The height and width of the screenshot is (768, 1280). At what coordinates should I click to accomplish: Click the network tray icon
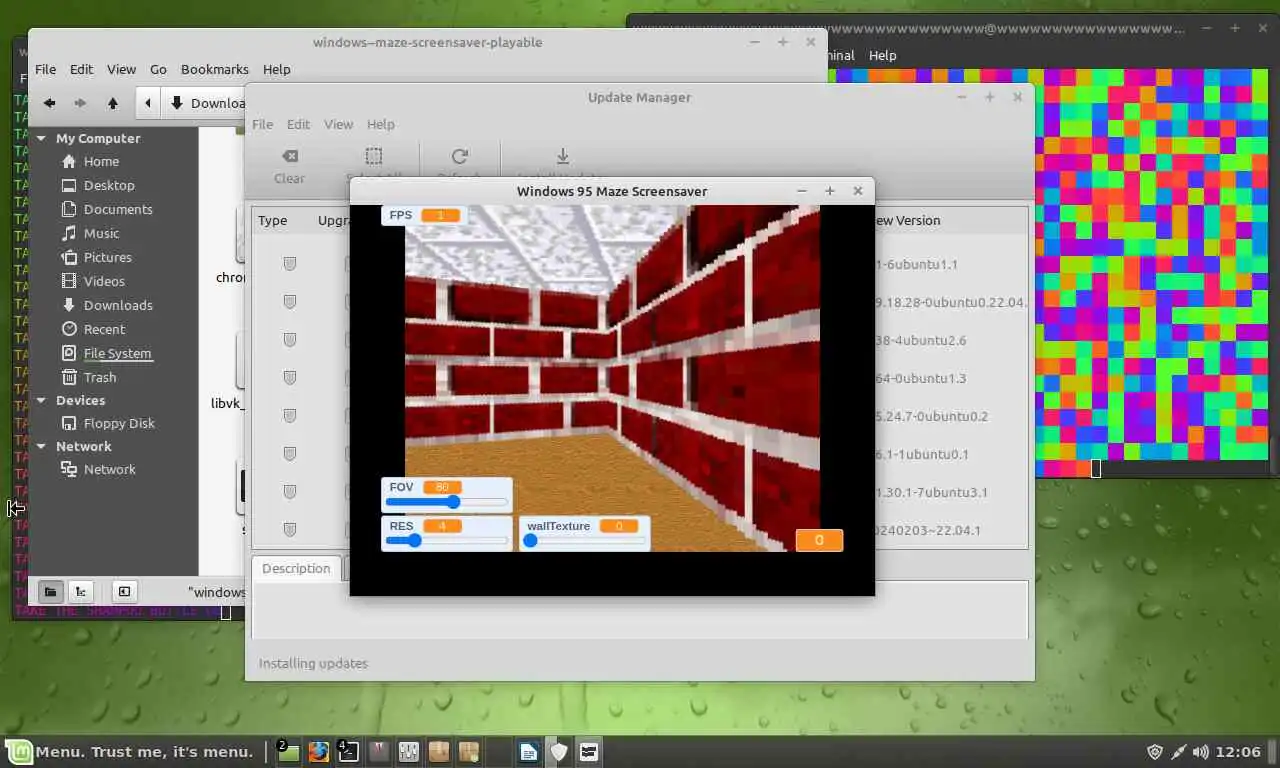point(1178,751)
